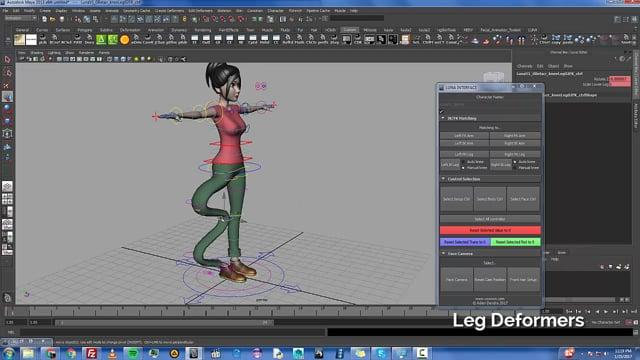Viewport: 640px width, 360px height.
Task: Select the arrow Select tool in left toolbox
Action: click(x=7, y=60)
